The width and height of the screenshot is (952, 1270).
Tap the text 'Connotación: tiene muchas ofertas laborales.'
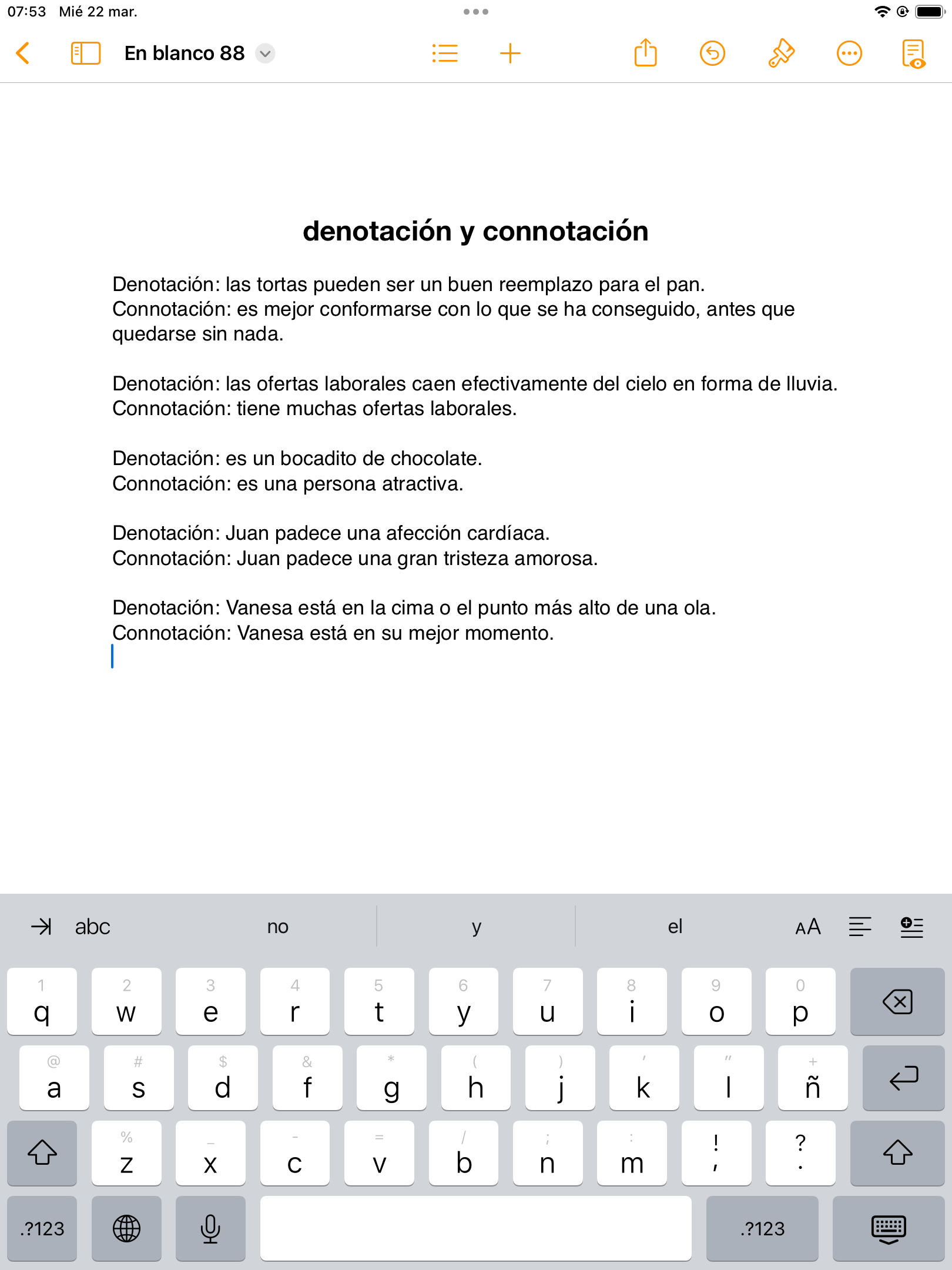314,409
